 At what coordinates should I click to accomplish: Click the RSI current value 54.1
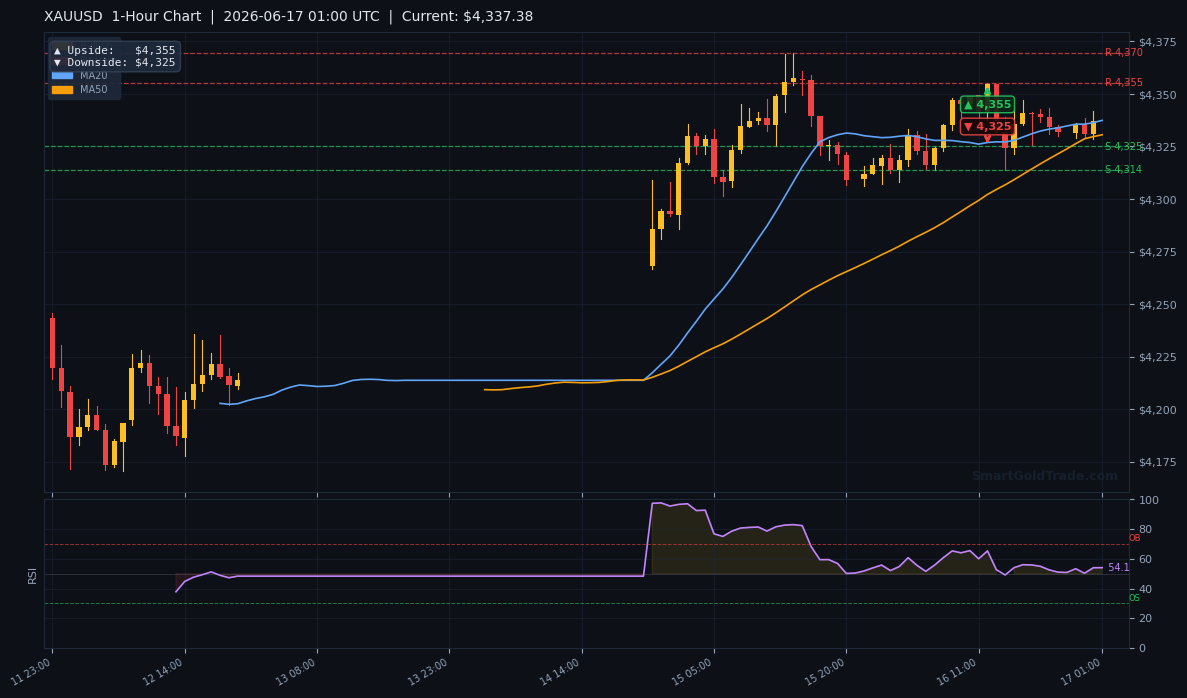point(1118,567)
